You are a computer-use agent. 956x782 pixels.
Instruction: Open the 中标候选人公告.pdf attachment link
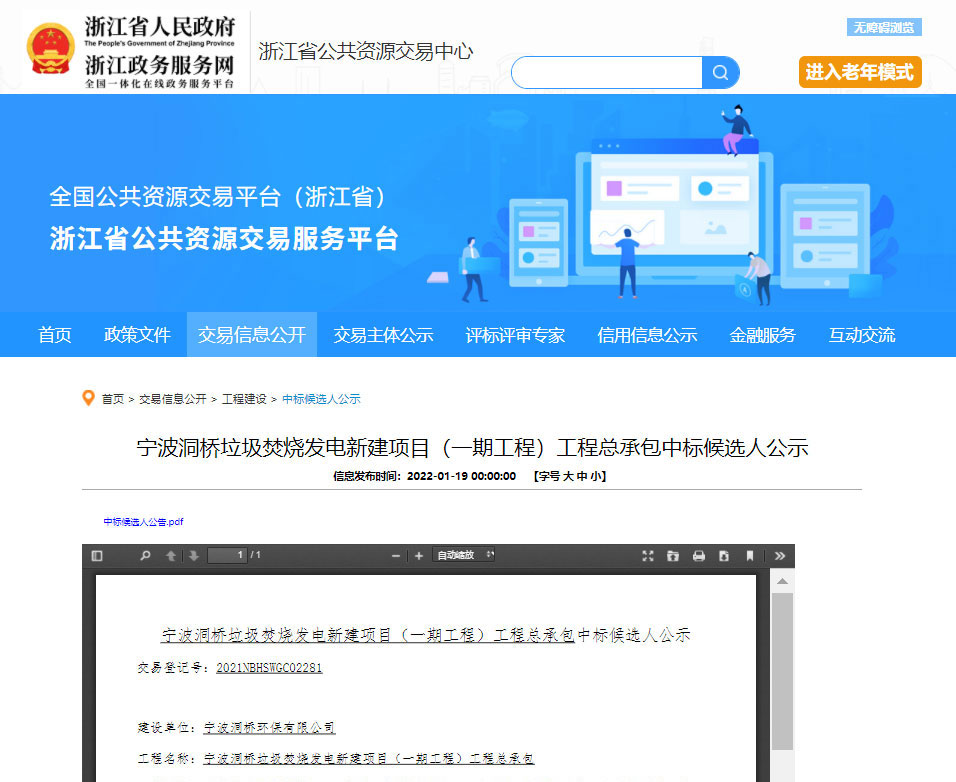(x=143, y=522)
